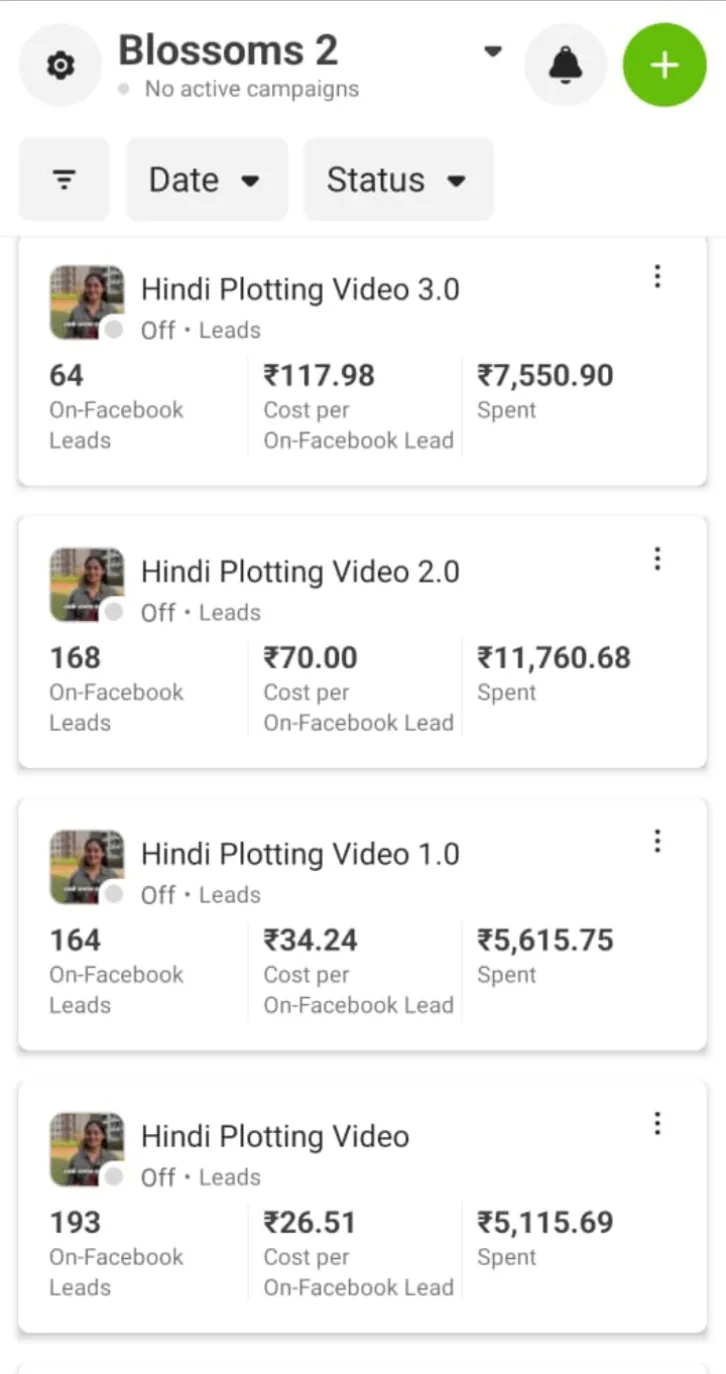Click the Hindi Plotting Video 3.0 thumbnail
Screen dimensions: 726x1374
(87, 302)
